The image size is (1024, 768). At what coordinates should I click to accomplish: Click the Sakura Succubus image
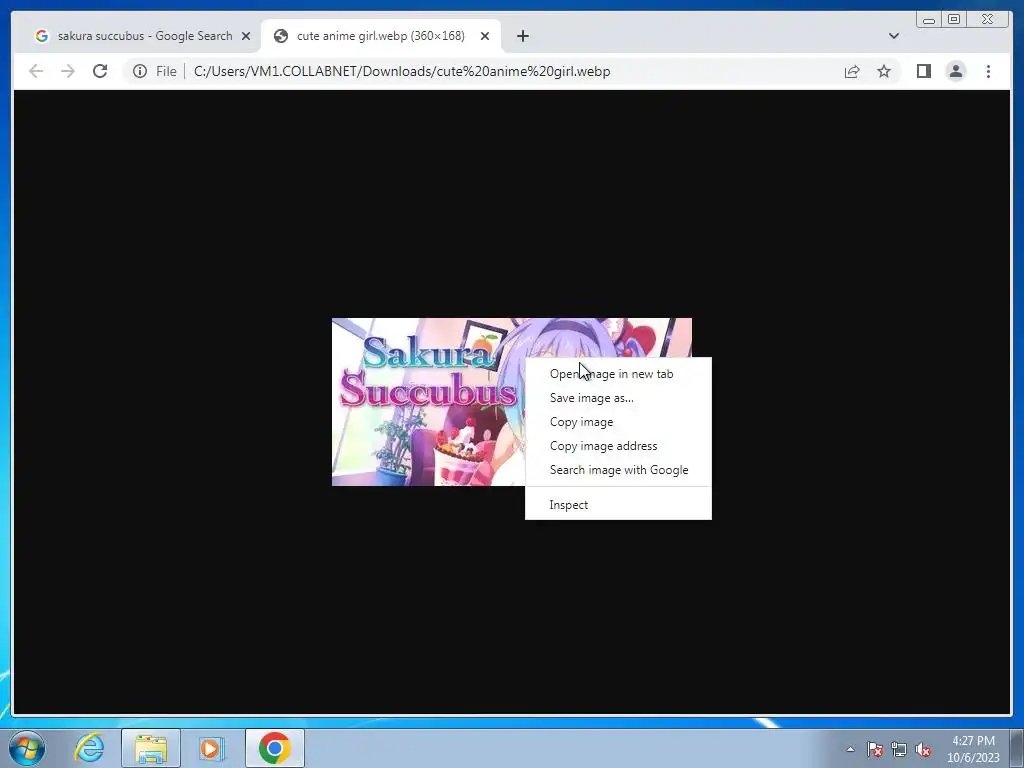point(428,402)
